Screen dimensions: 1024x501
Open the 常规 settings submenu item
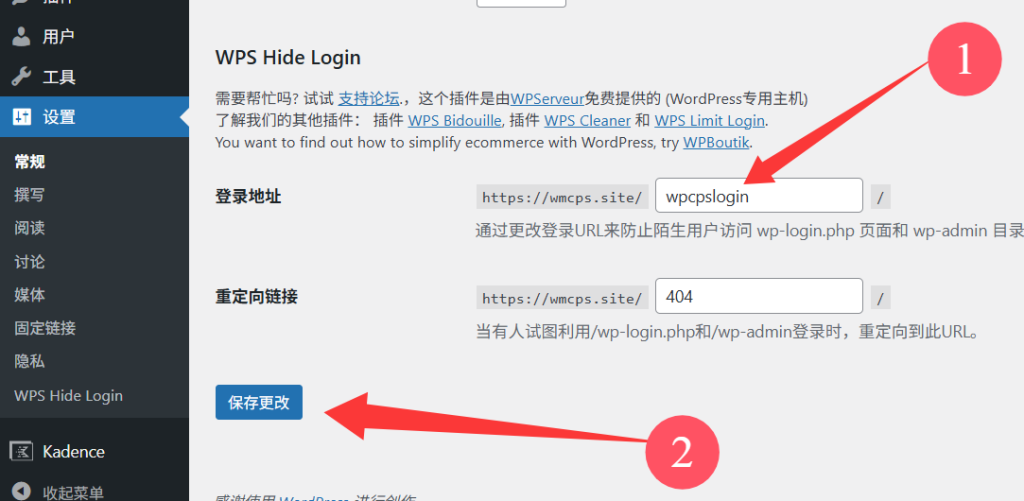pos(30,161)
